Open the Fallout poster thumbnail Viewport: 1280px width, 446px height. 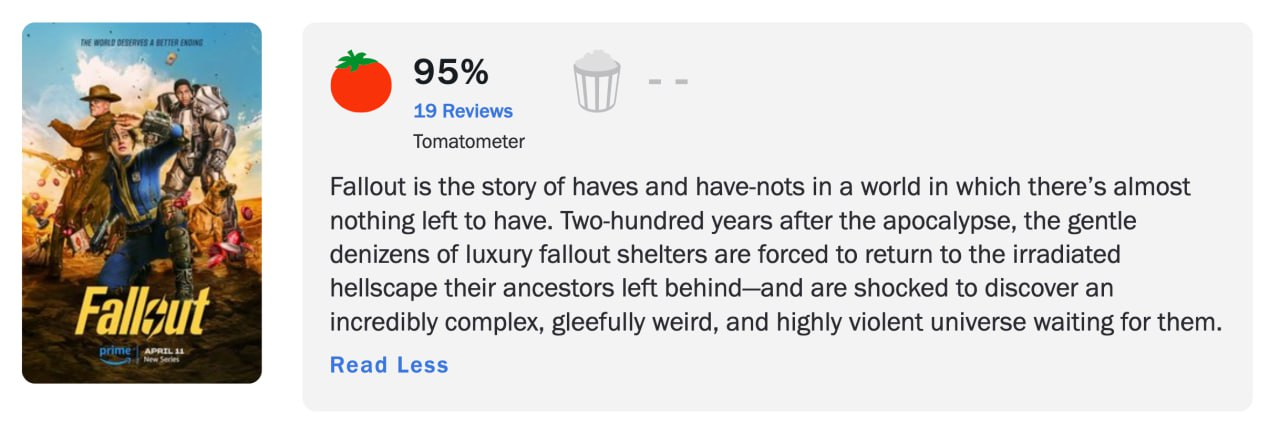coord(142,203)
